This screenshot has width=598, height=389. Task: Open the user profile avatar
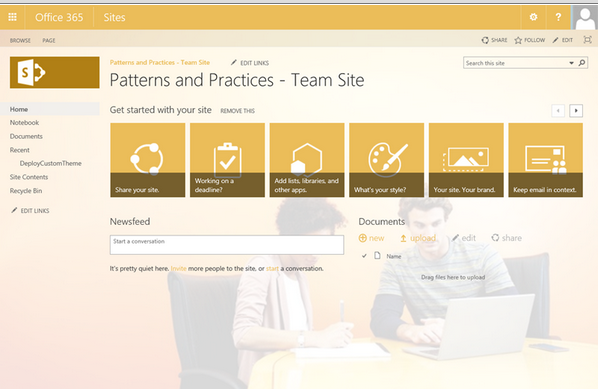585,17
